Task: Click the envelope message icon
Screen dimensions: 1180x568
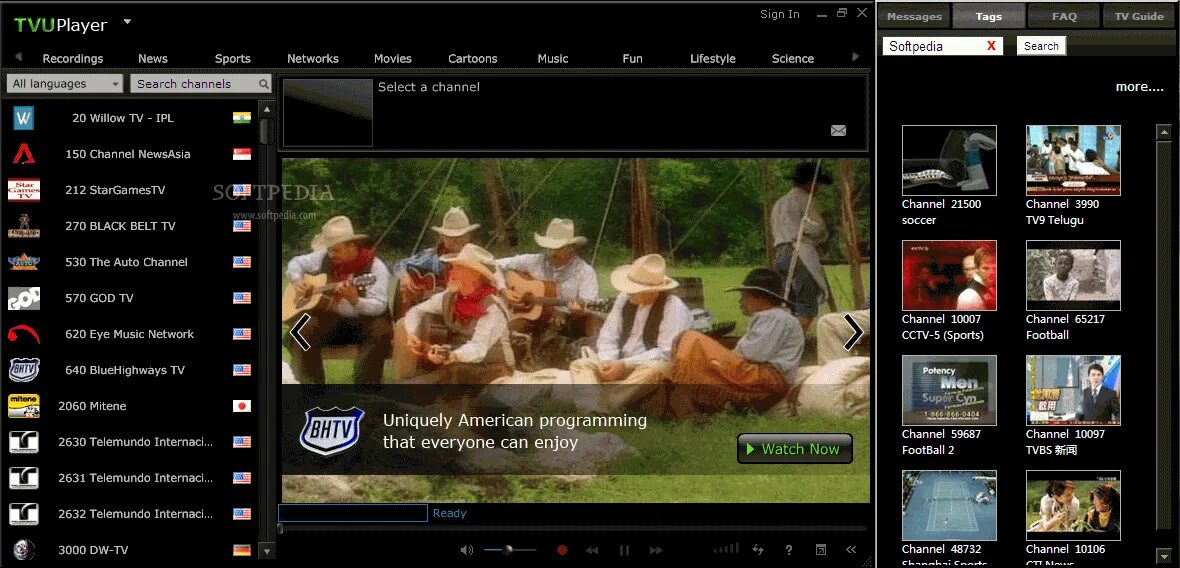Action: (838, 131)
